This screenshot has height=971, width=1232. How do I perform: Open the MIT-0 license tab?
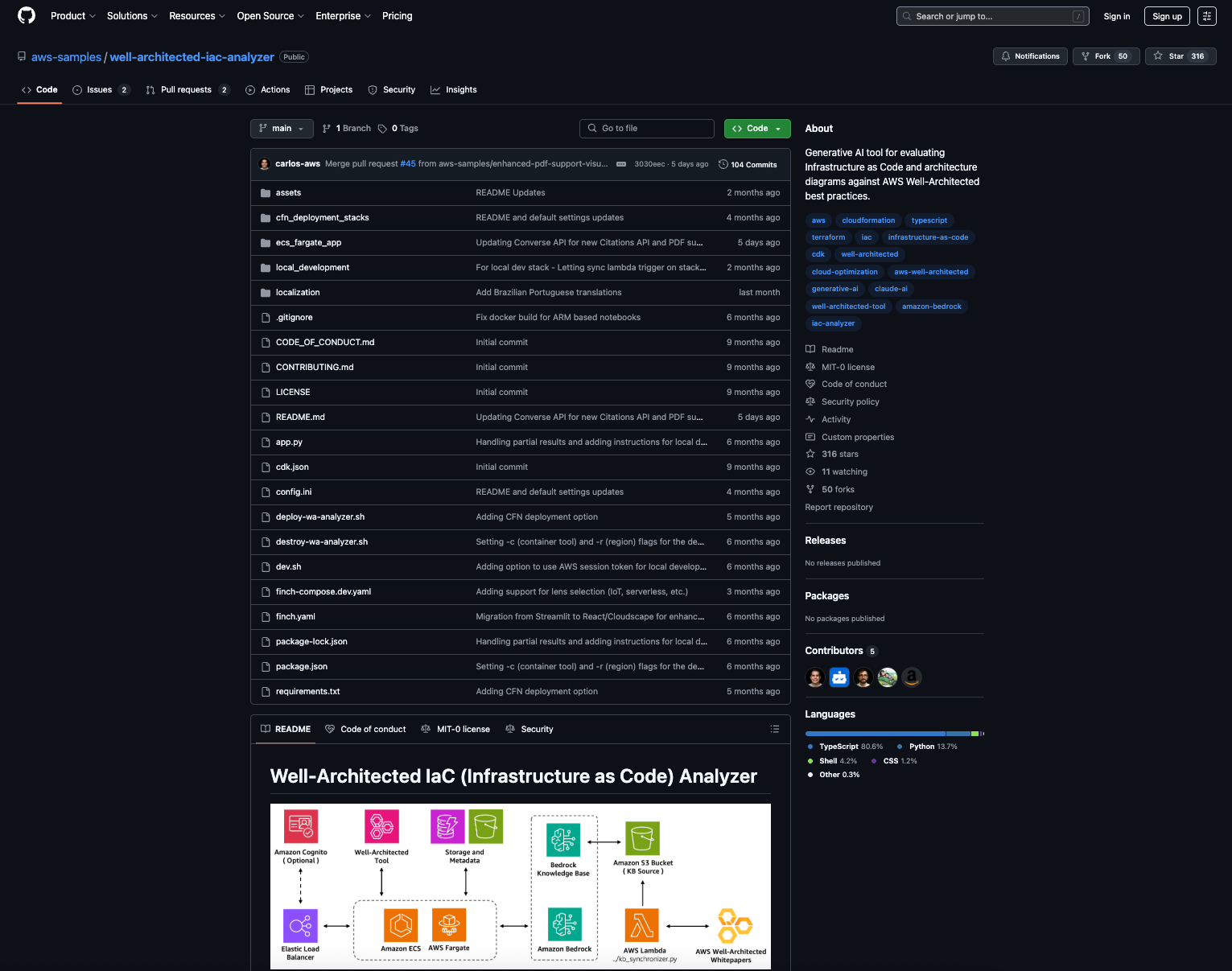(x=455, y=729)
